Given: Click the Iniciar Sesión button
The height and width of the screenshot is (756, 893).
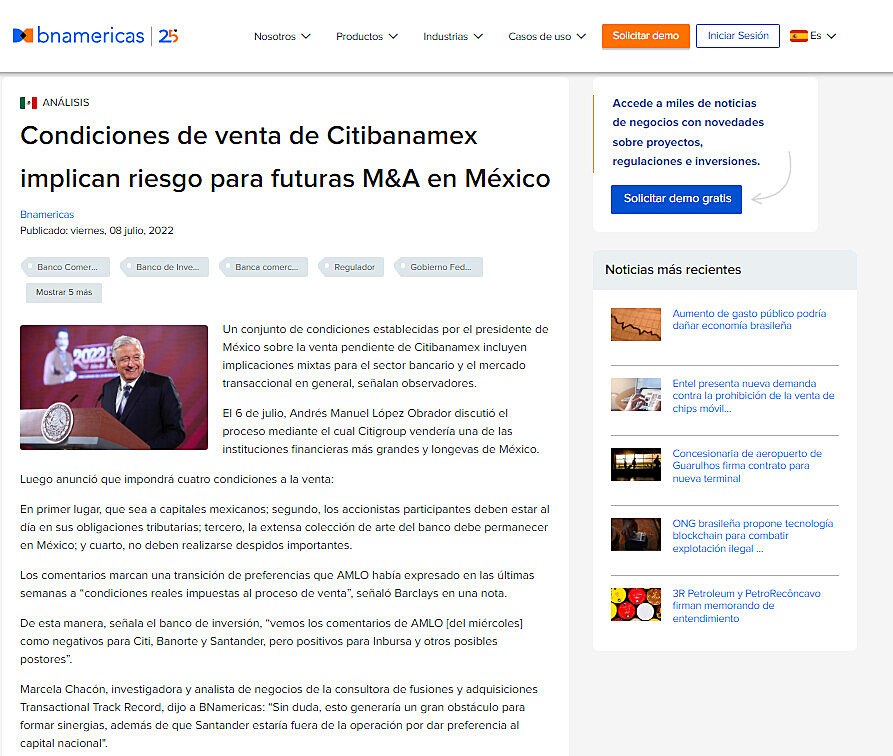Looking at the screenshot, I should [738, 36].
